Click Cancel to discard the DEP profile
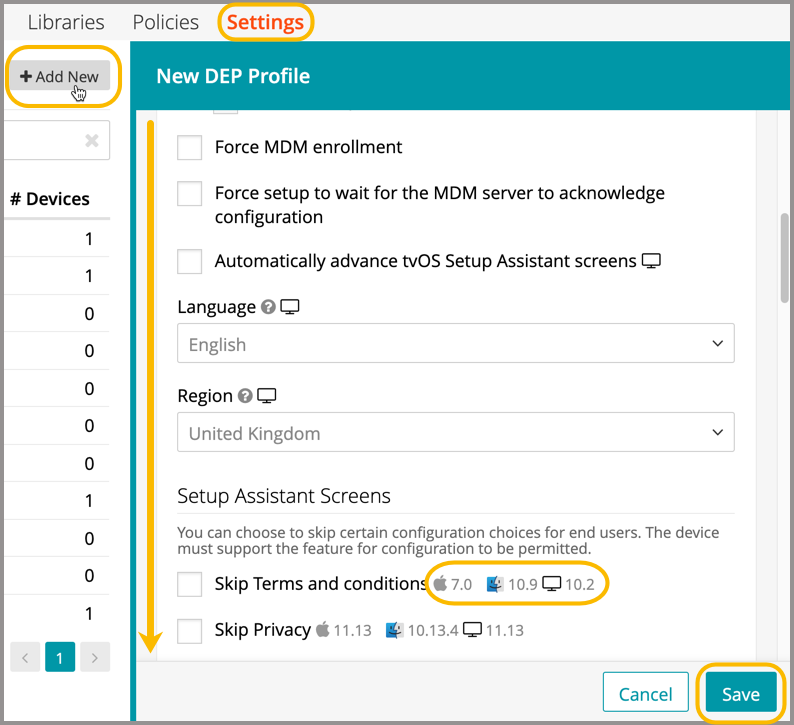 (645, 694)
